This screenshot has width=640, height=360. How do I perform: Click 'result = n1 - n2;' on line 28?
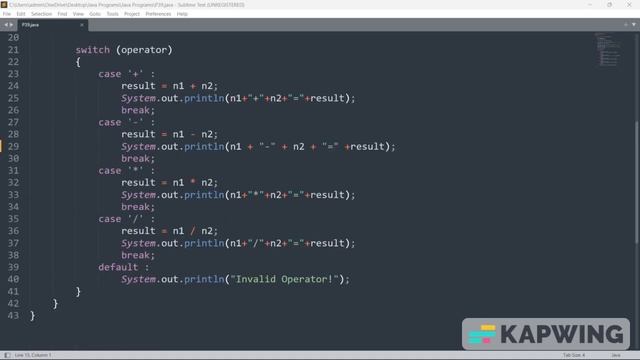coord(169,134)
